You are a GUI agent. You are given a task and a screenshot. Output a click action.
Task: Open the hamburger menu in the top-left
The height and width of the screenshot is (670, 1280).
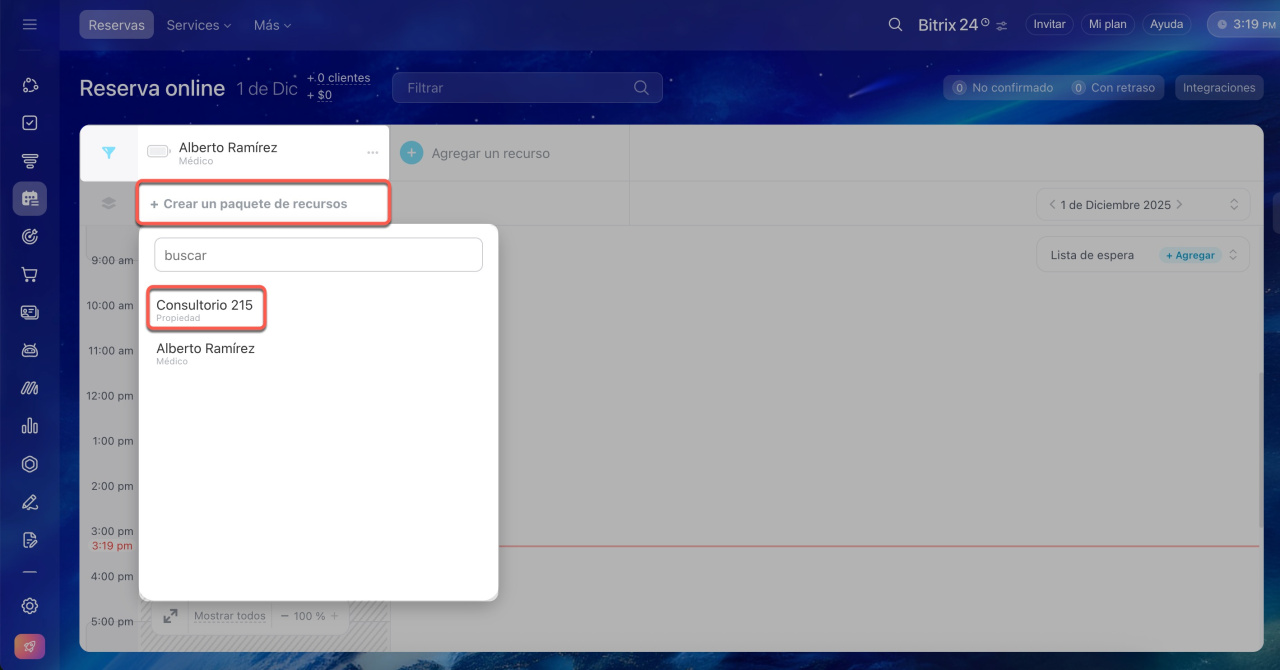(29, 24)
